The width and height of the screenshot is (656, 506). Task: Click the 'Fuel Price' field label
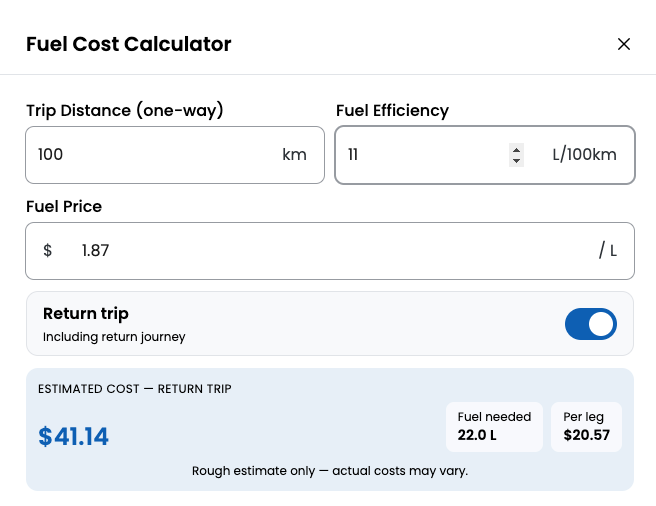coord(64,207)
